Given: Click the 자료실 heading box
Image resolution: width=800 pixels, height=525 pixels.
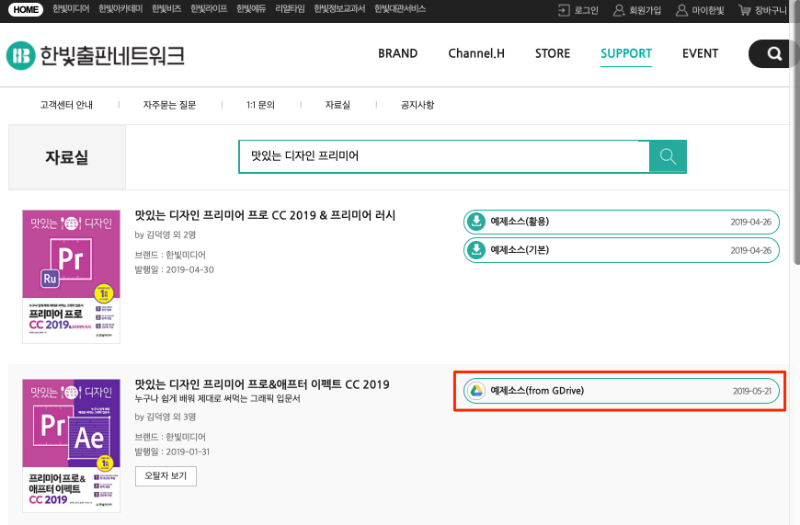Looking at the screenshot, I should [x=67, y=157].
